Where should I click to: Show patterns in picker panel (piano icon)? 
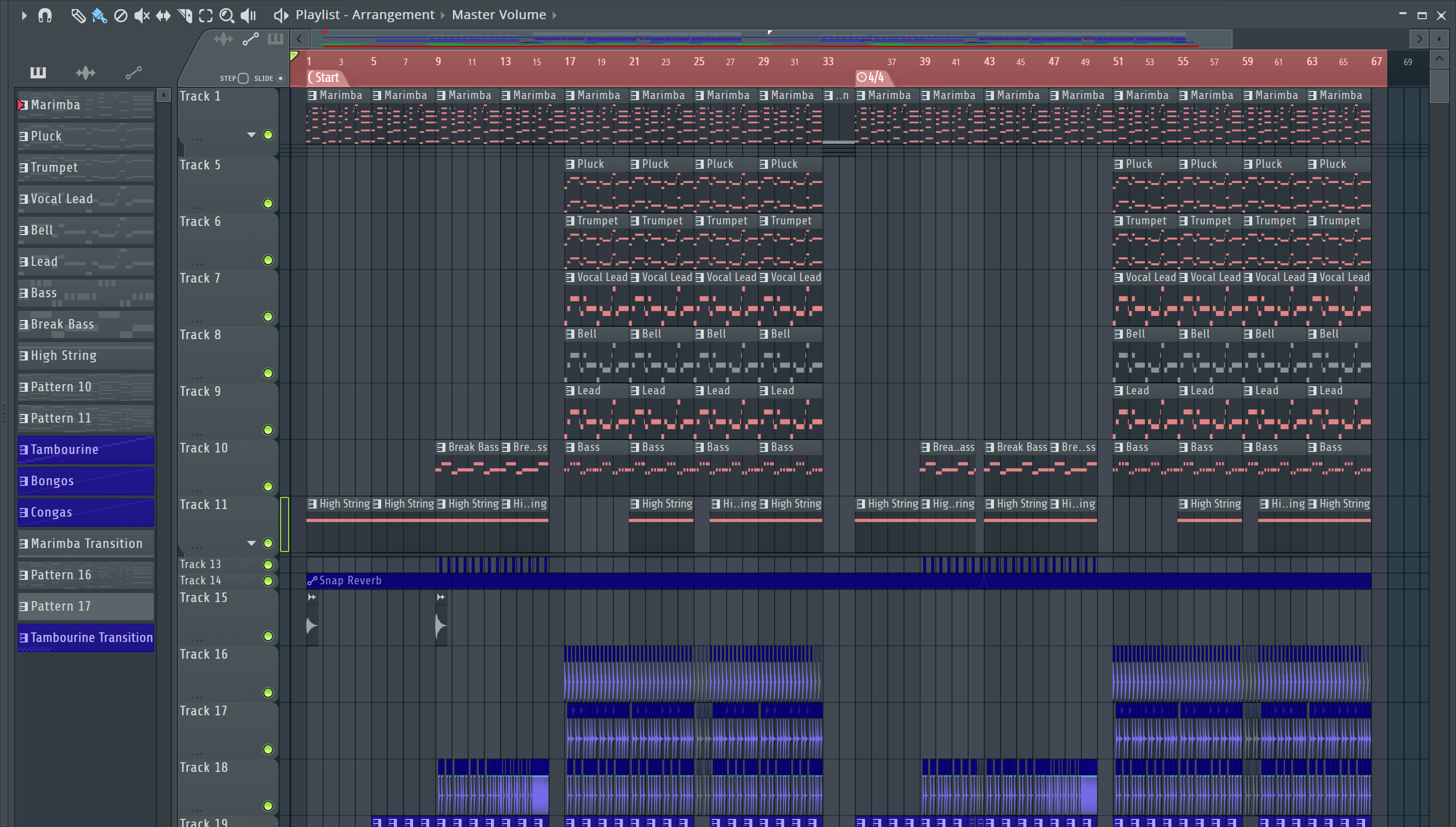(x=38, y=72)
